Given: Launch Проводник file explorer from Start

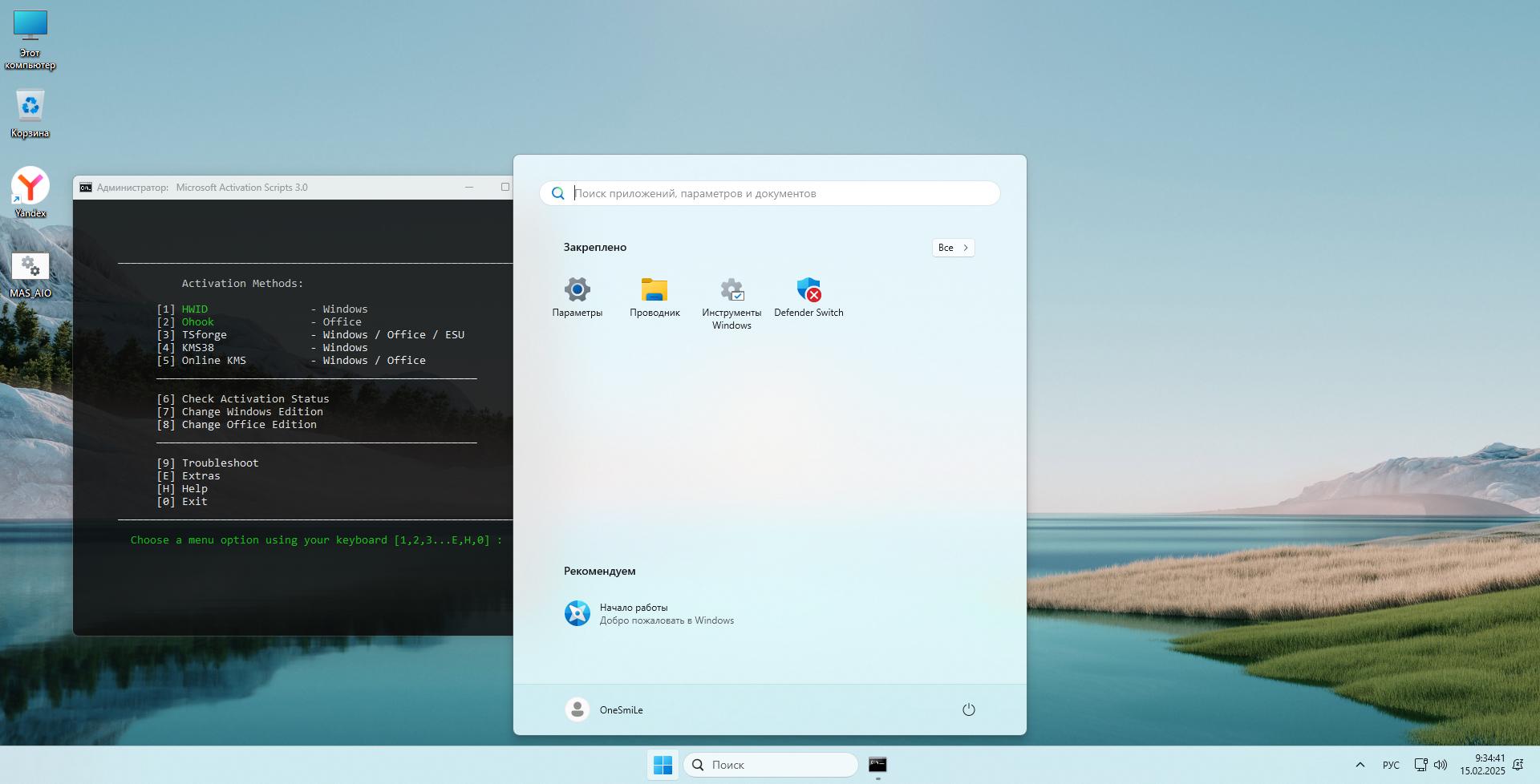Looking at the screenshot, I should pyautogui.click(x=654, y=297).
